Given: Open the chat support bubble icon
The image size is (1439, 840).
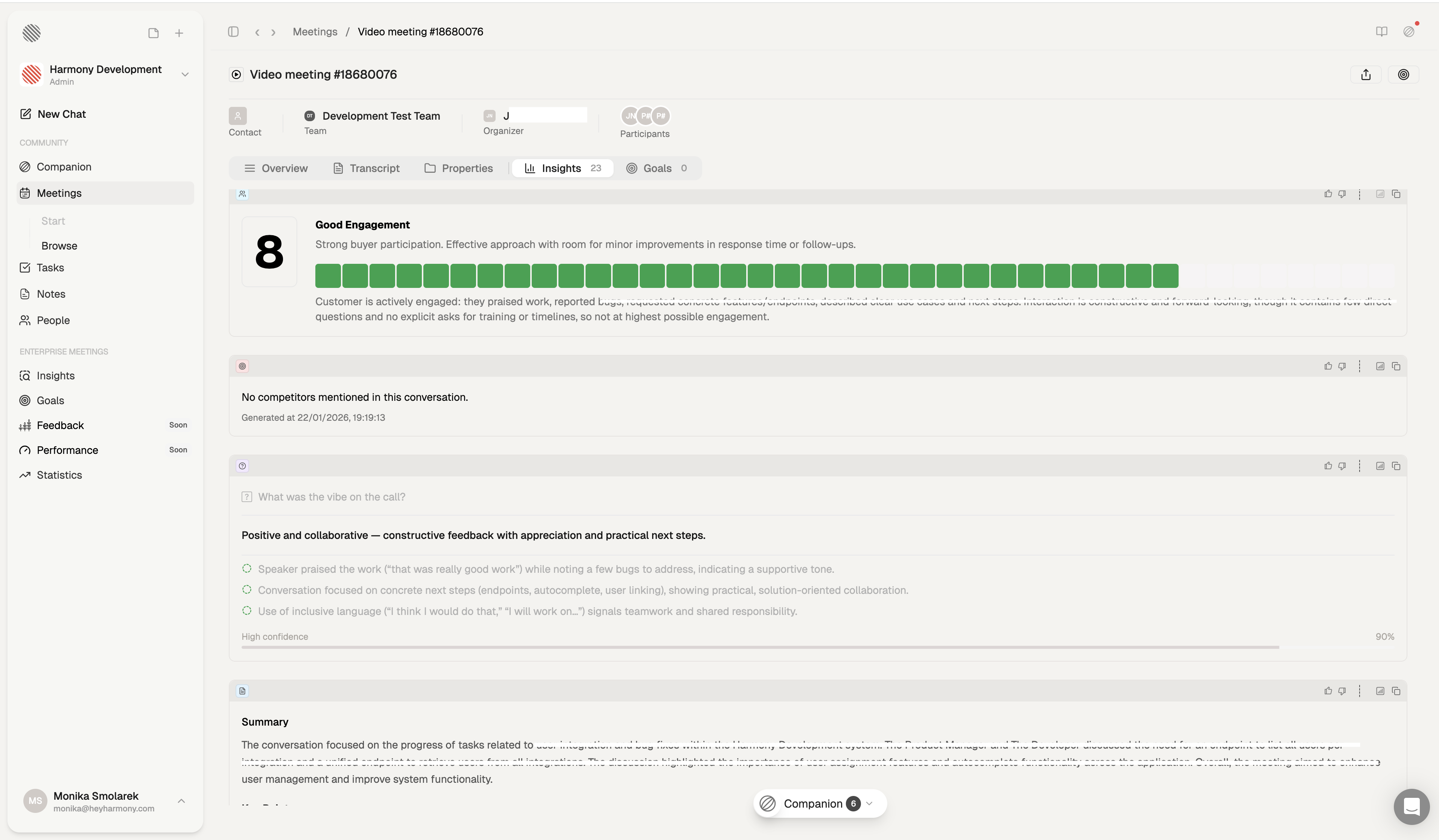Looking at the screenshot, I should (x=1411, y=806).
